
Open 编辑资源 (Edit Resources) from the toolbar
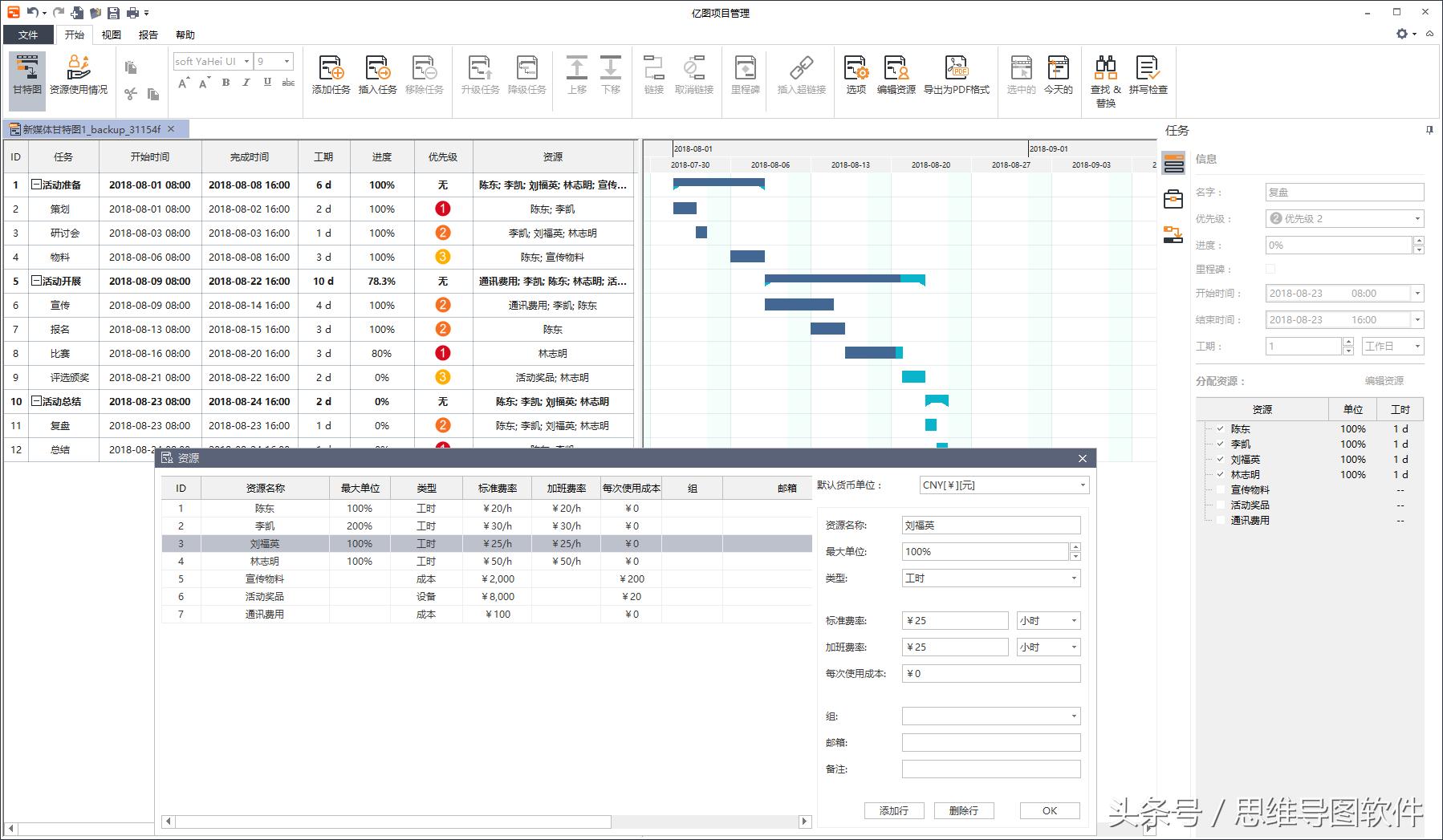(896, 75)
